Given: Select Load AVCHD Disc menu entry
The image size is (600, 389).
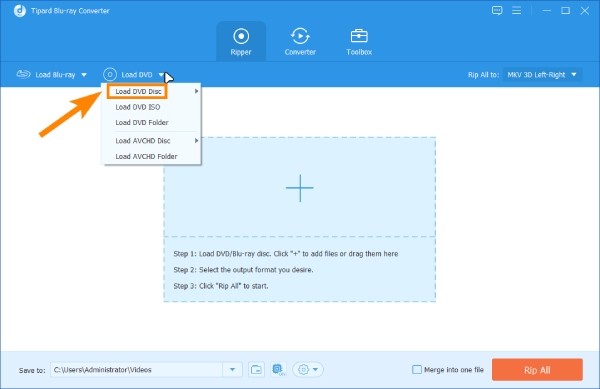Looking at the screenshot, I should [151, 141].
